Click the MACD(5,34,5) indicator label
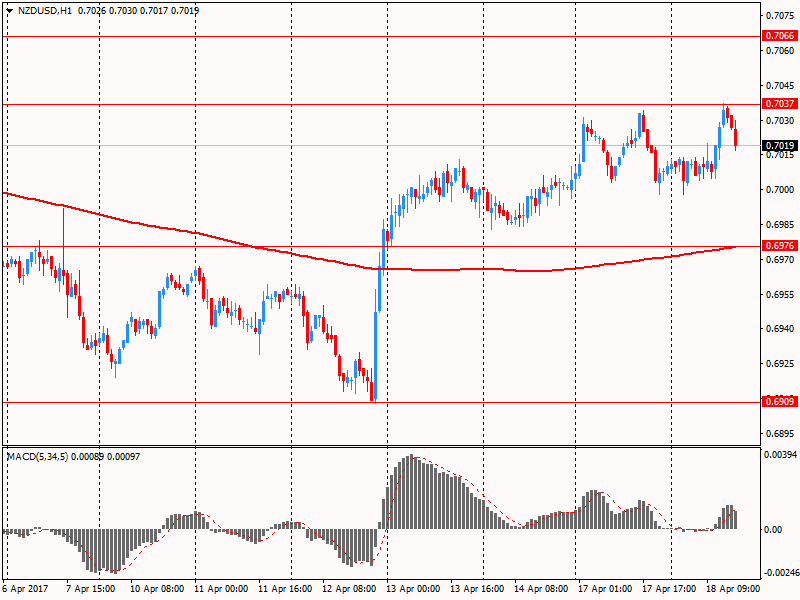800x600 pixels. [x=37, y=457]
